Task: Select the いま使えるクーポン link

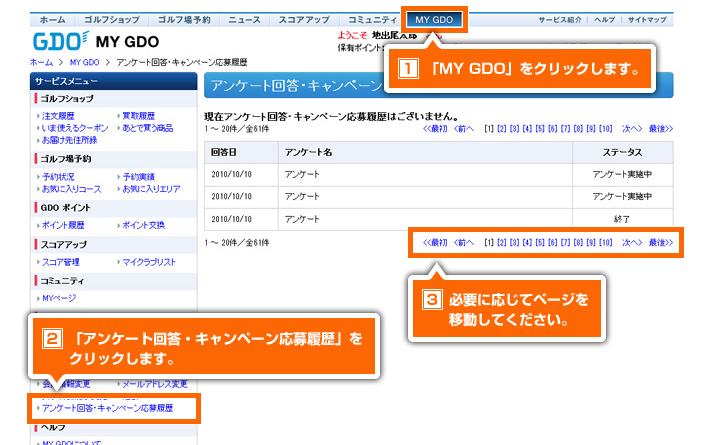Action: click(x=75, y=128)
